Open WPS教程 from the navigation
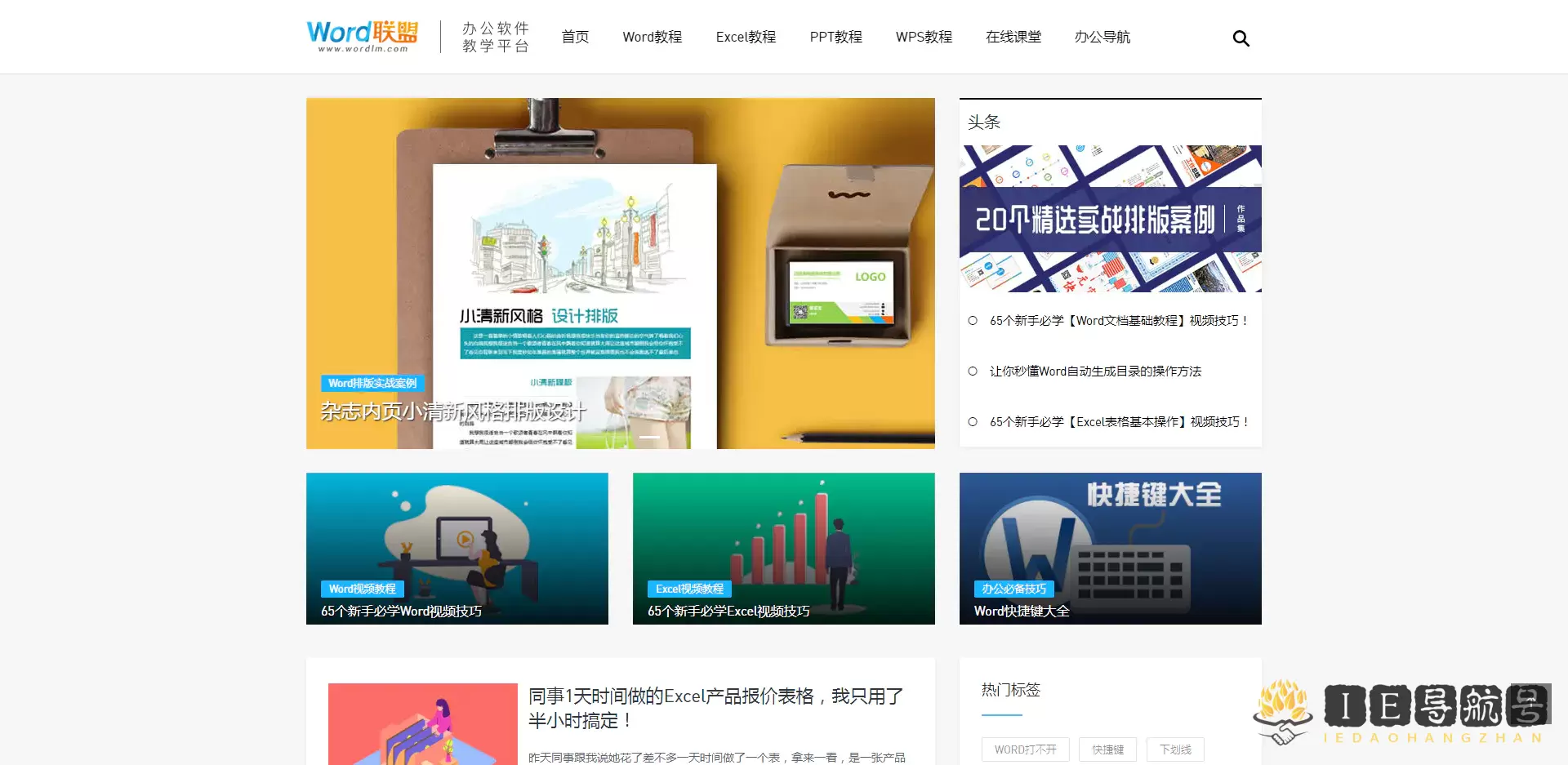 point(924,37)
